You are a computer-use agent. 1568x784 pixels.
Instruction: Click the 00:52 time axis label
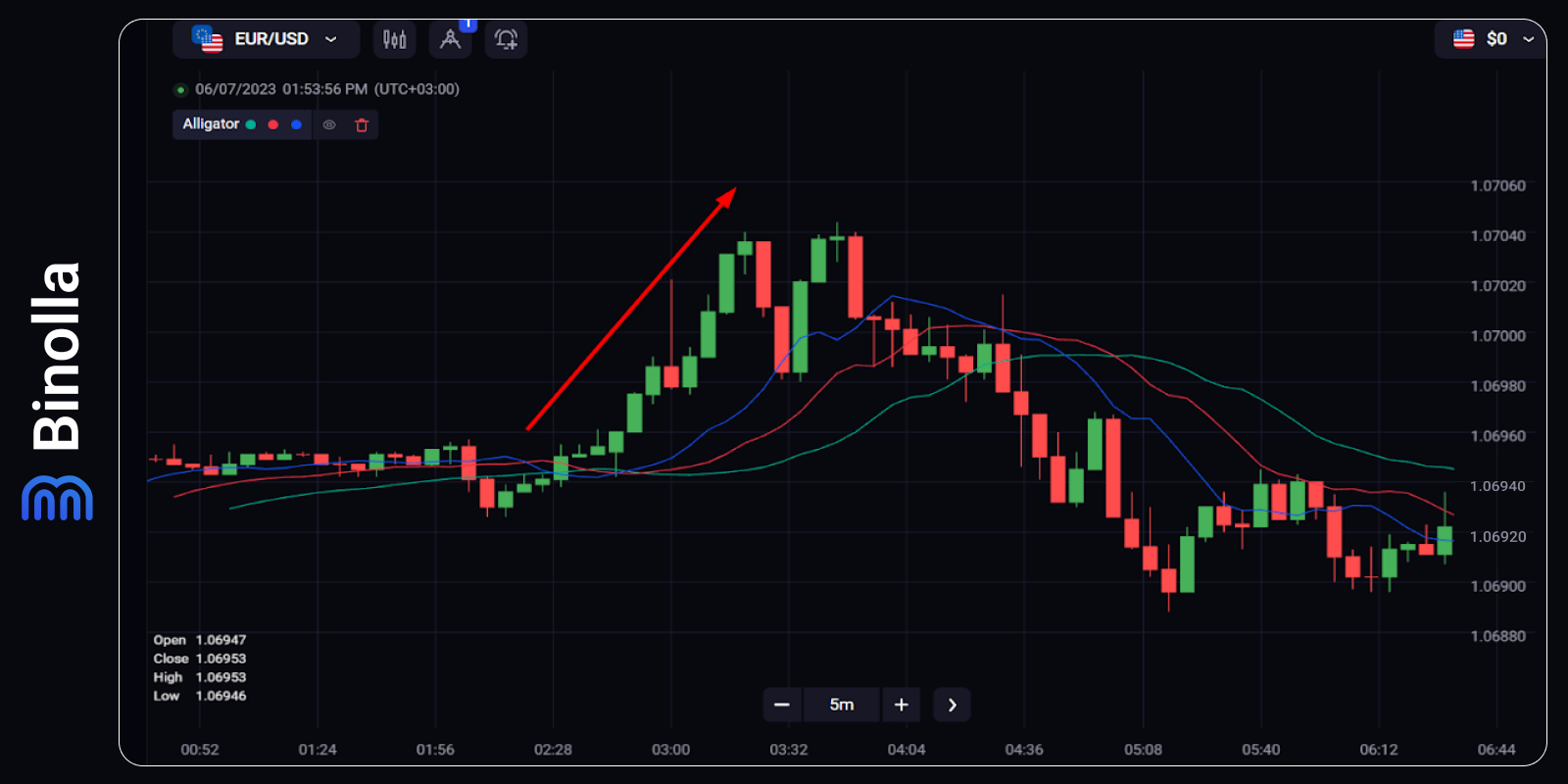click(x=200, y=750)
